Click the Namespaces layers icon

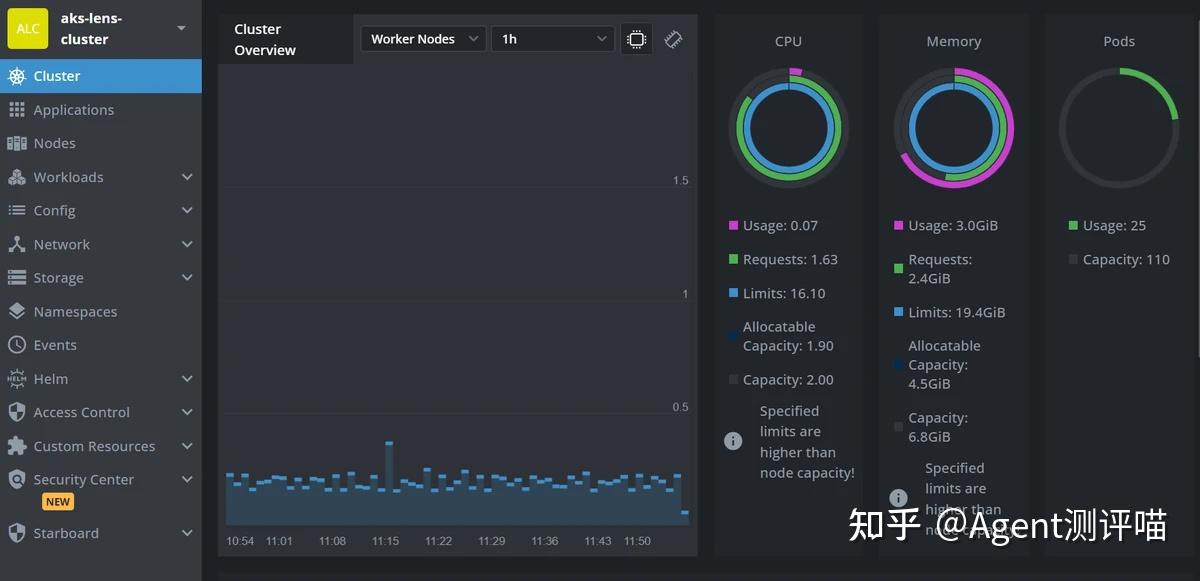point(16,311)
